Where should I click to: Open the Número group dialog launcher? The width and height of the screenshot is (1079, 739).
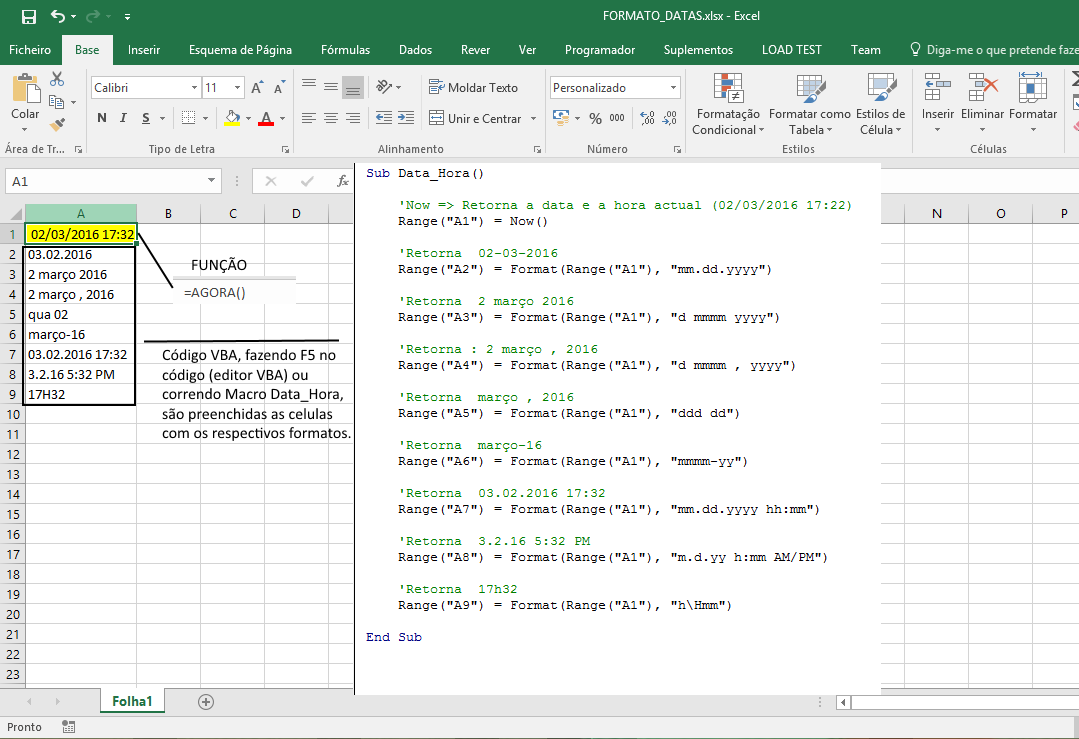(x=677, y=149)
